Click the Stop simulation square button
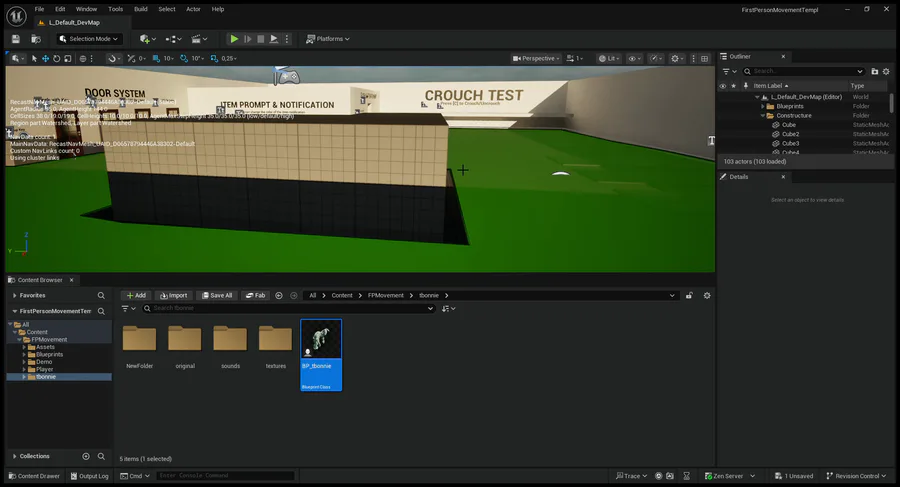 [261, 39]
